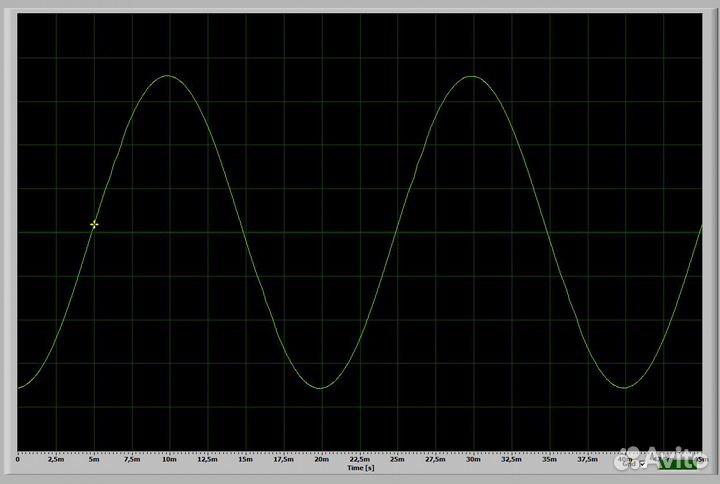Click the 30m time axis tick label
Screen dimensions: 720x484
tap(474, 459)
